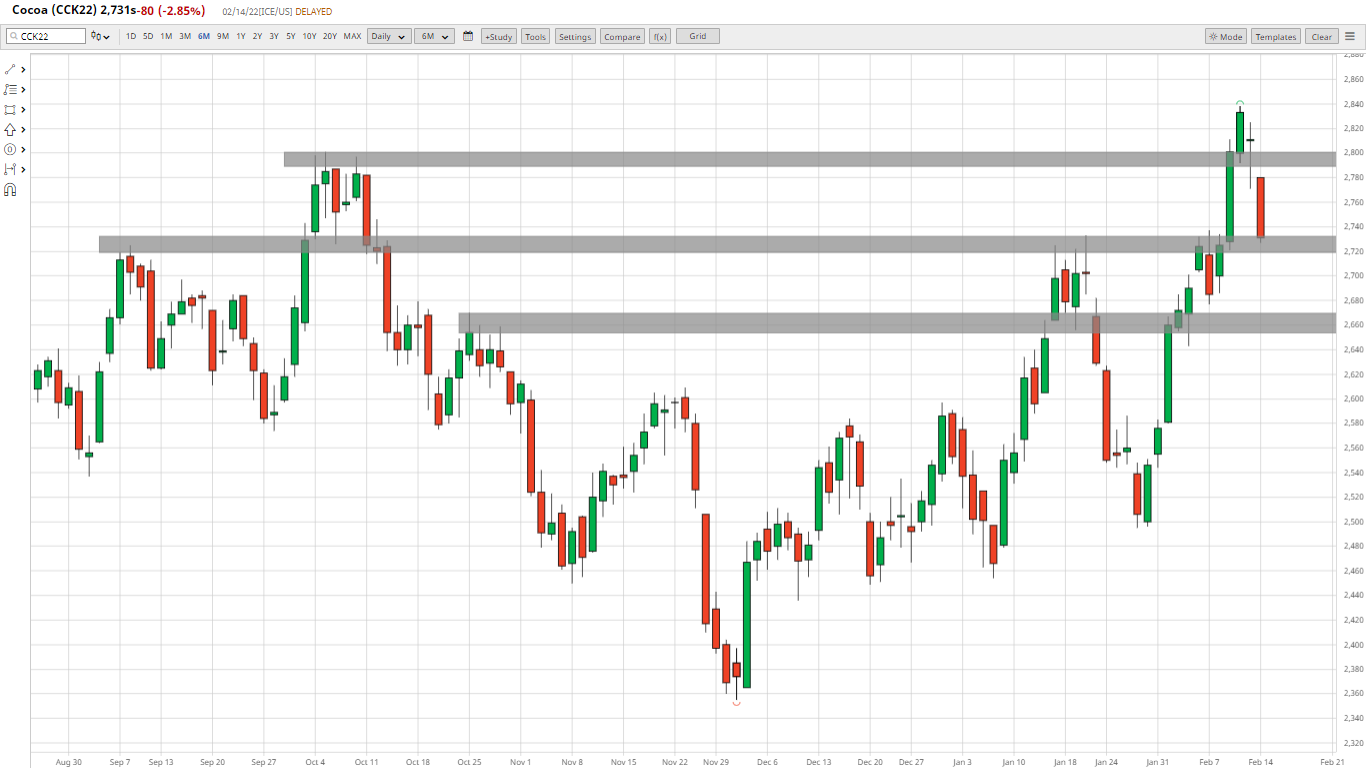Open the Templates button
This screenshot has height=768, width=1366.
point(1276,36)
